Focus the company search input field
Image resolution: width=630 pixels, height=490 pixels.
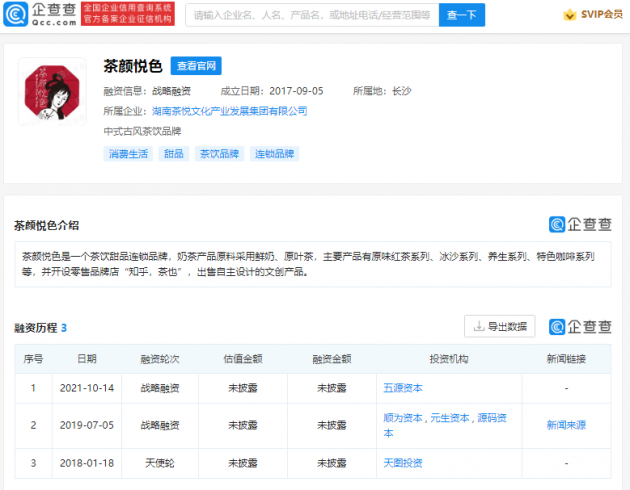pyautogui.click(x=312, y=15)
